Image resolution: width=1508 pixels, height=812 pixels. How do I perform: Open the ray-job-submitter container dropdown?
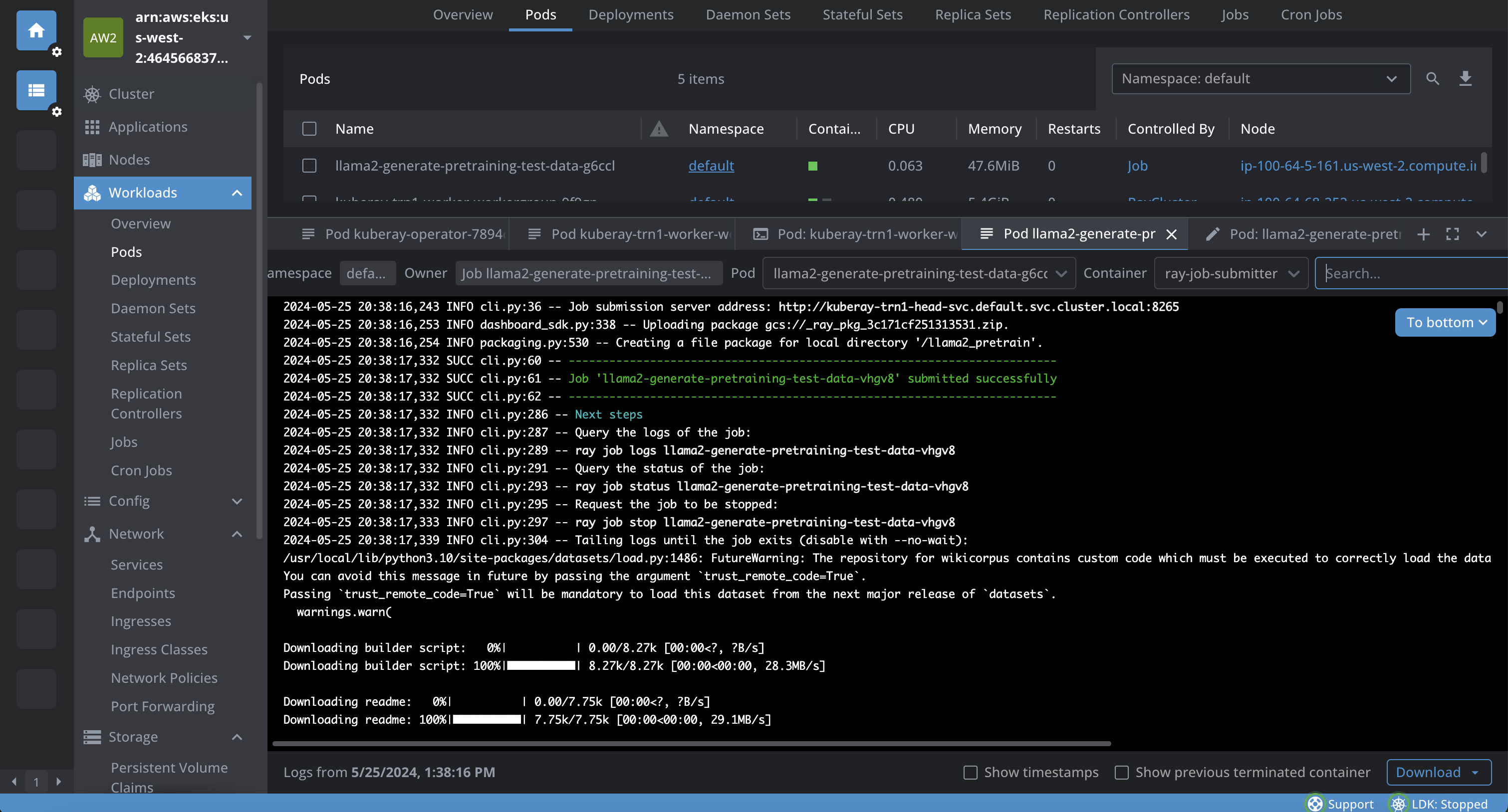(x=1231, y=273)
